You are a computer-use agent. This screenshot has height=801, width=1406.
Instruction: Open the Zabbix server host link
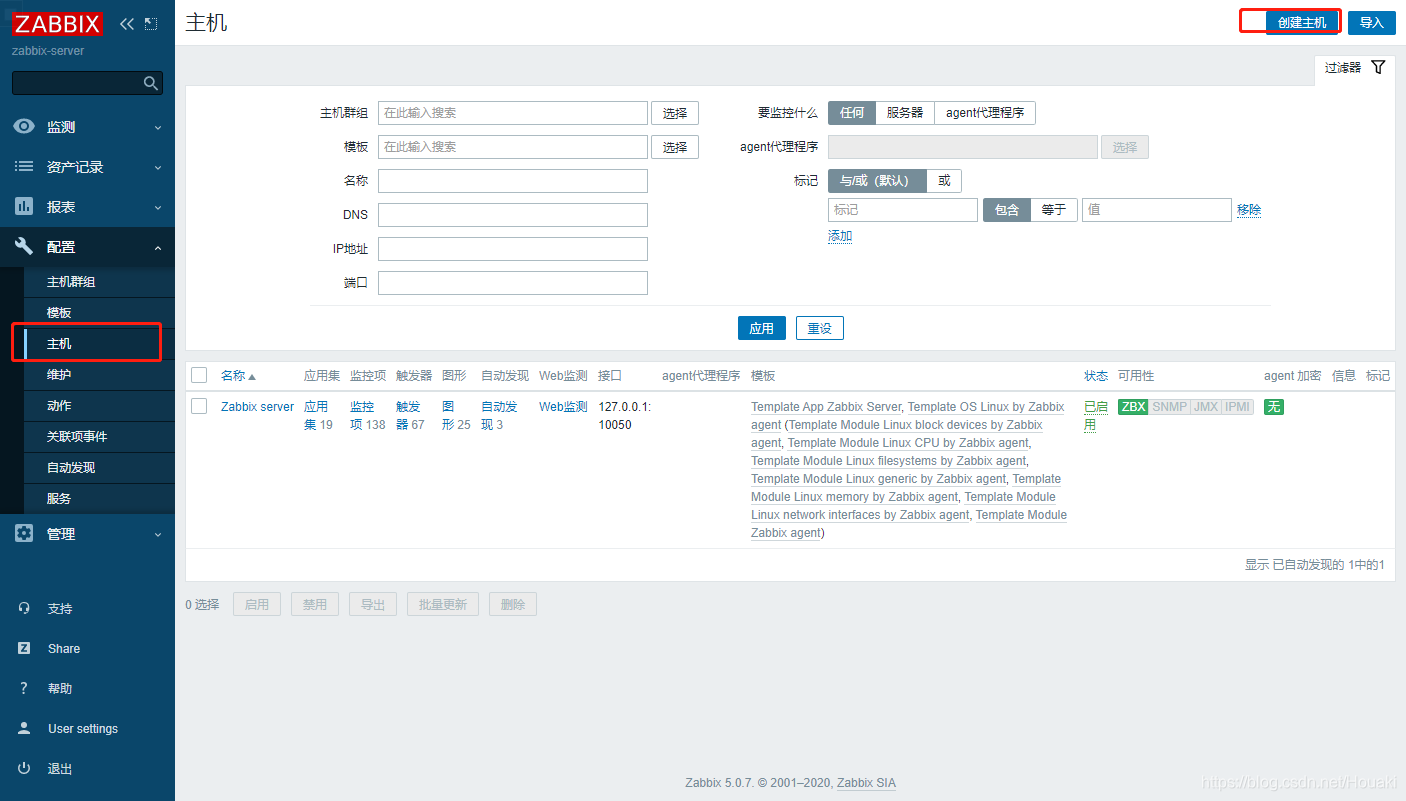(x=258, y=407)
